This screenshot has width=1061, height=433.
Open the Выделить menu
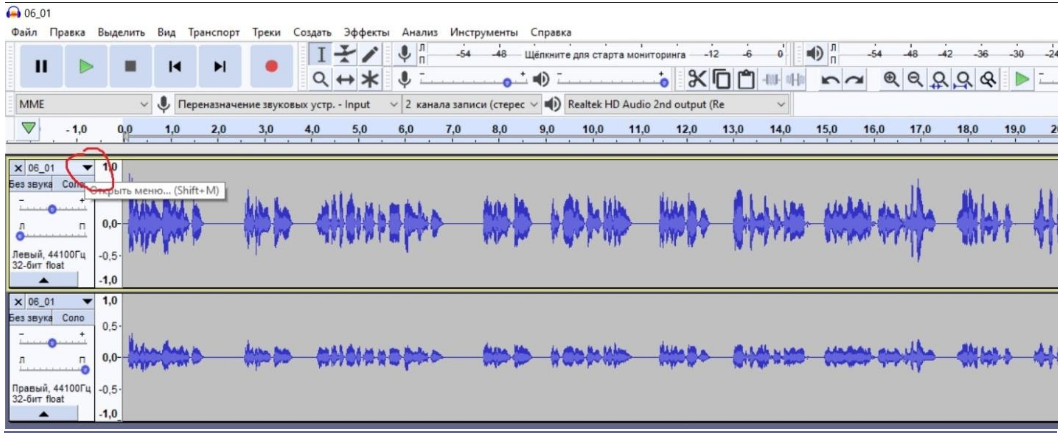click(x=122, y=32)
